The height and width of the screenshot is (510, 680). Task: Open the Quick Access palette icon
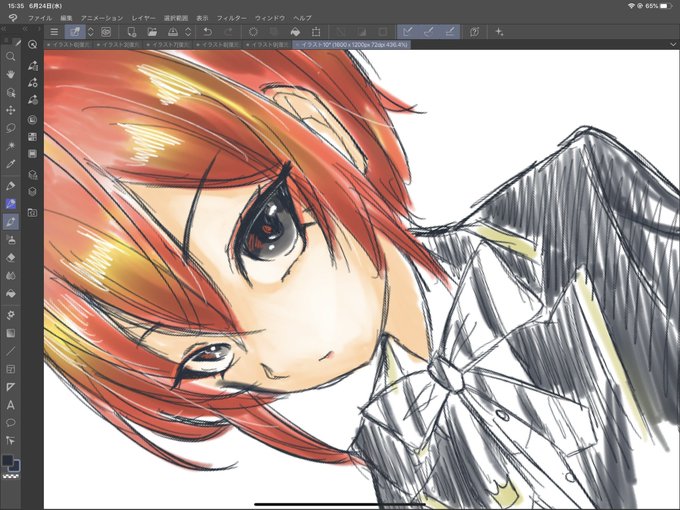click(33, 44)
